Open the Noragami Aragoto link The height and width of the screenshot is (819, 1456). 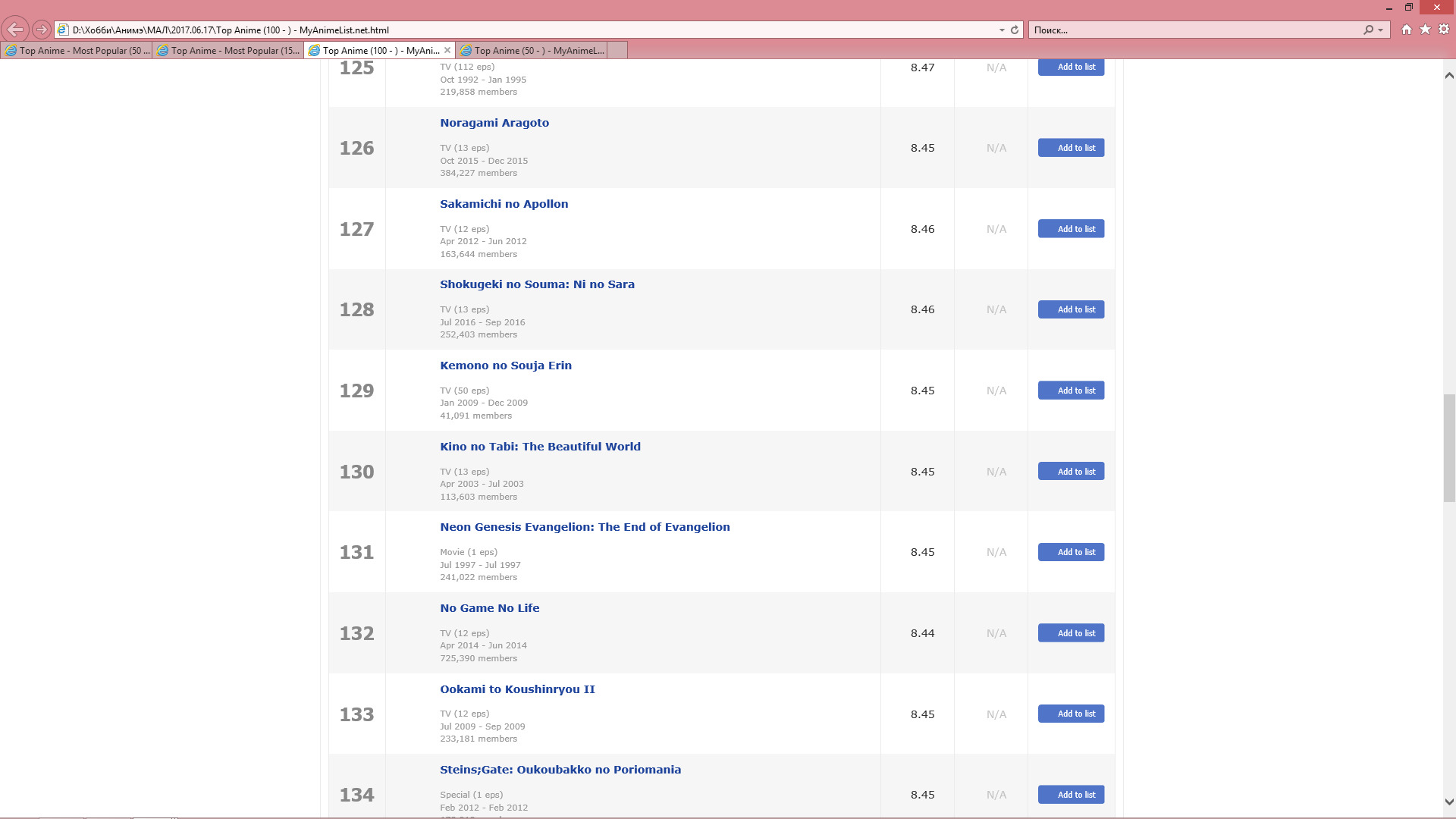(x=494, y=123)
